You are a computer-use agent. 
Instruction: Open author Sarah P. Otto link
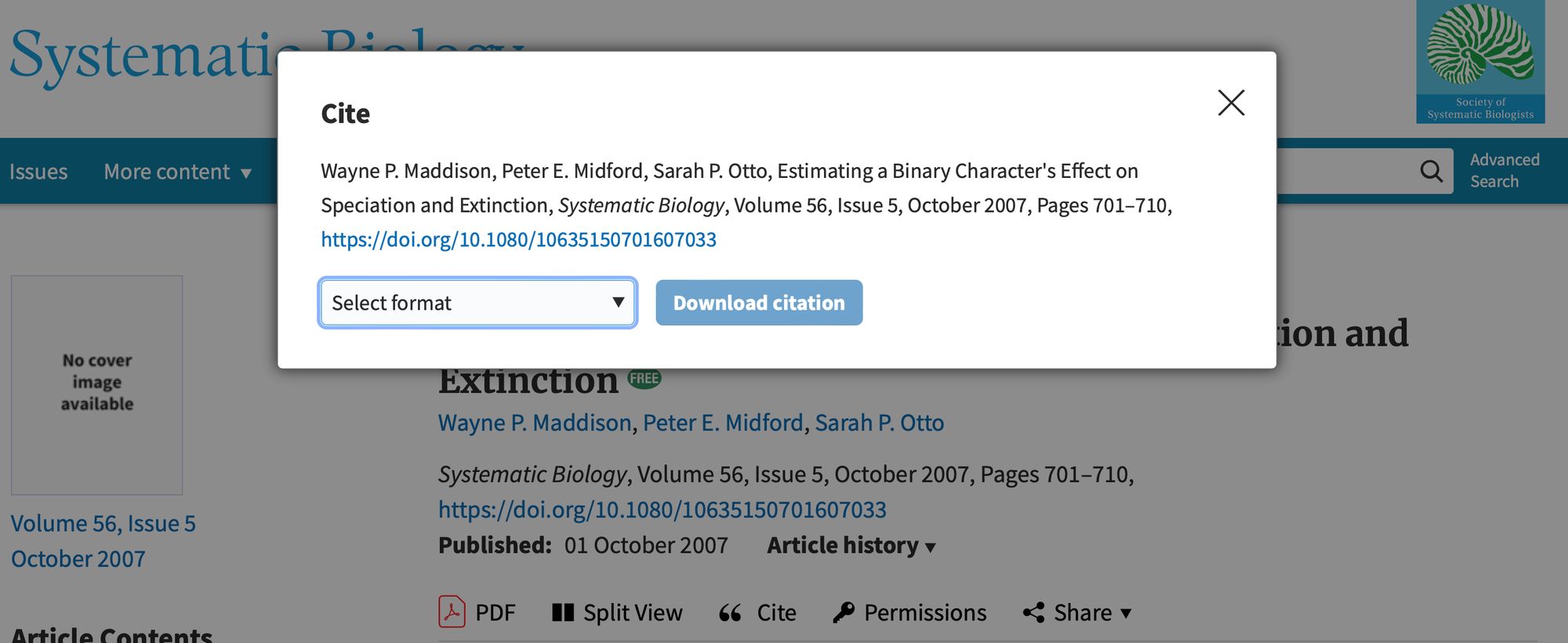(879, 423)
